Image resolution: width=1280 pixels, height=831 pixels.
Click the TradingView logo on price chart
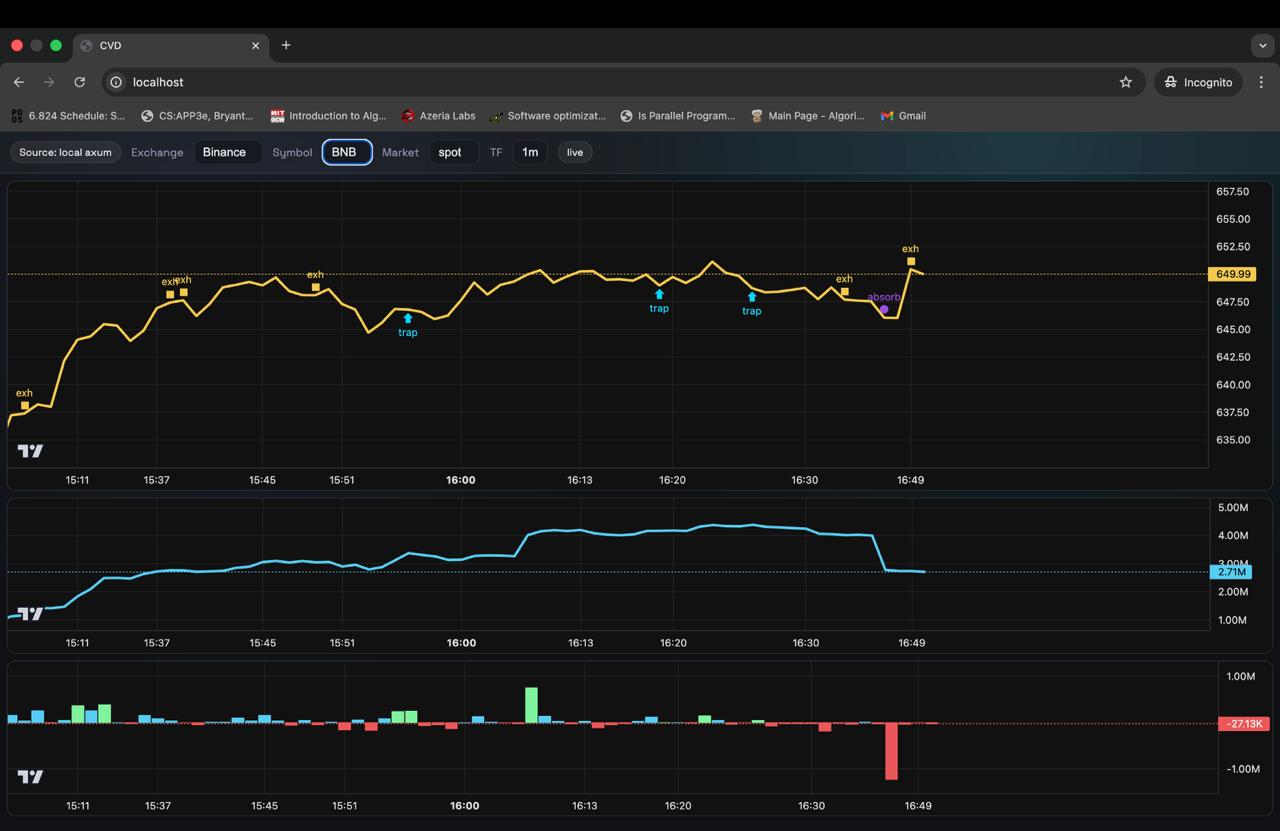(30, 451)
